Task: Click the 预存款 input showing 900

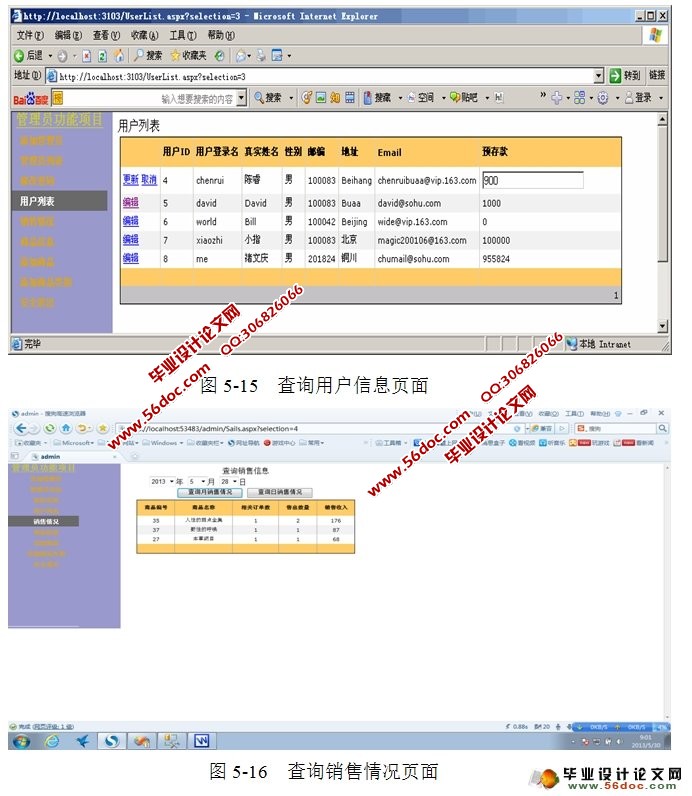Action: 533,180
